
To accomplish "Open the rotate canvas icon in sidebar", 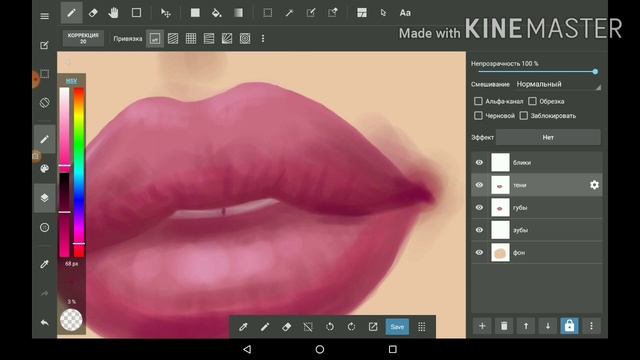I will (44, 102).
